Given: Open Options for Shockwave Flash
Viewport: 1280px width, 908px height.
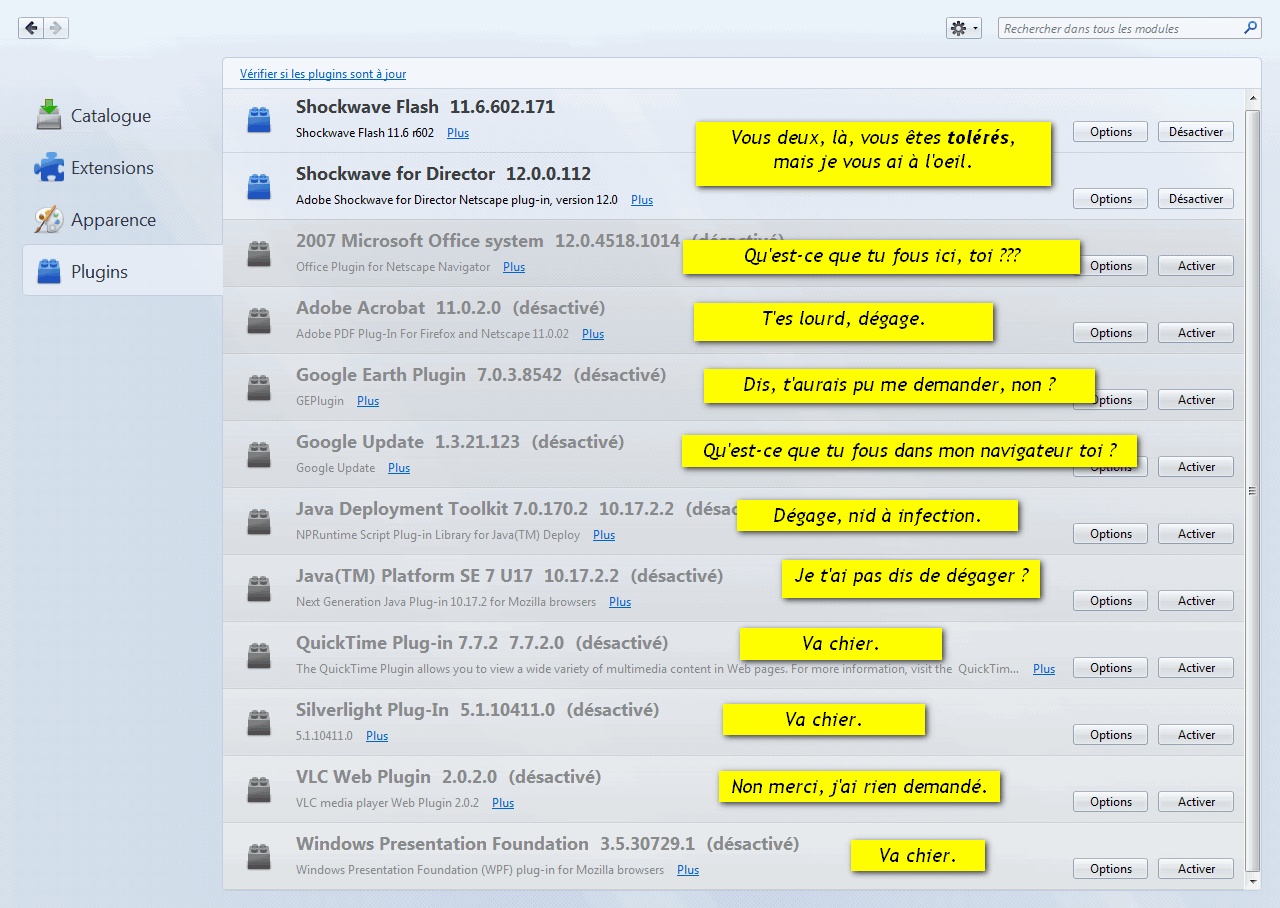Looking at the screenshot, I should [x=1111, y=132].
